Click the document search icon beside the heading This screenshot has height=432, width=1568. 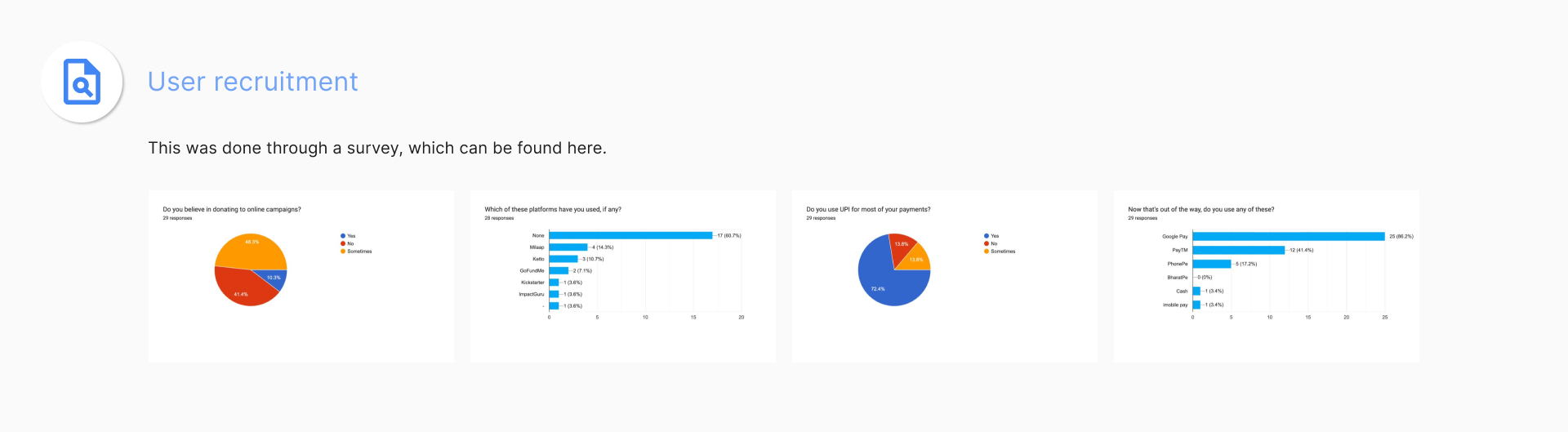(82, 82)
